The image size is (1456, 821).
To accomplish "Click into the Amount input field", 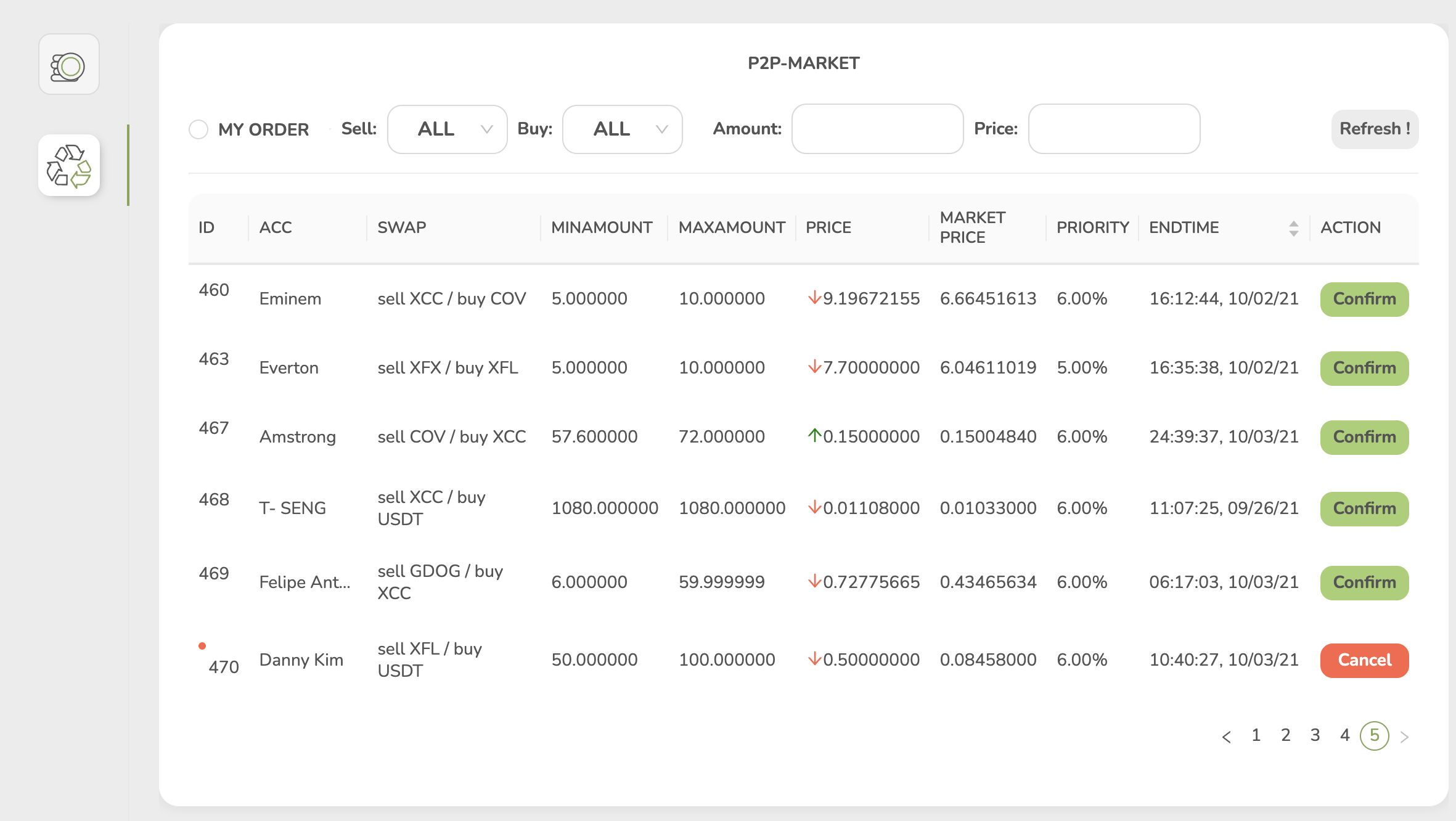I will (x=877, y=129).
